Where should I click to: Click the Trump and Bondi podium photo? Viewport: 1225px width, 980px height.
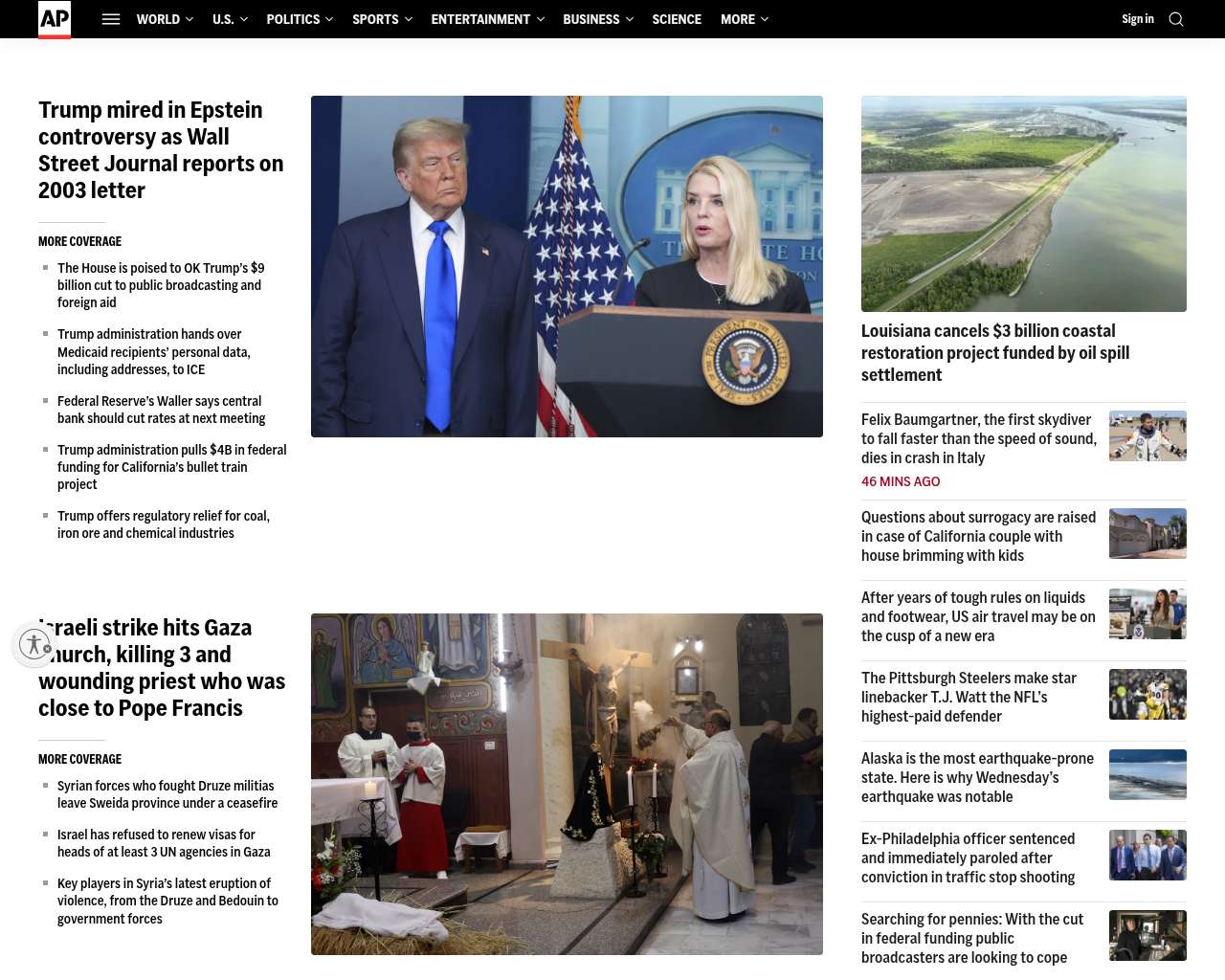point(567,266)
